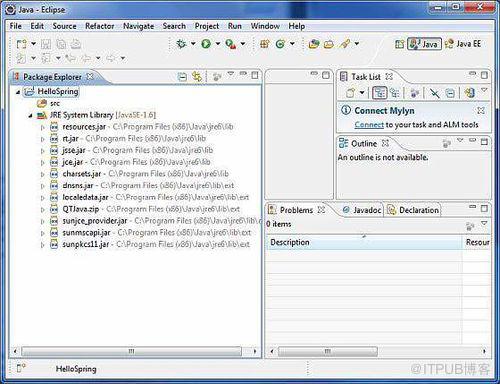500x384 pixels.
Task: Close the Package Explorer tab
Action: (x=90, y=76)
